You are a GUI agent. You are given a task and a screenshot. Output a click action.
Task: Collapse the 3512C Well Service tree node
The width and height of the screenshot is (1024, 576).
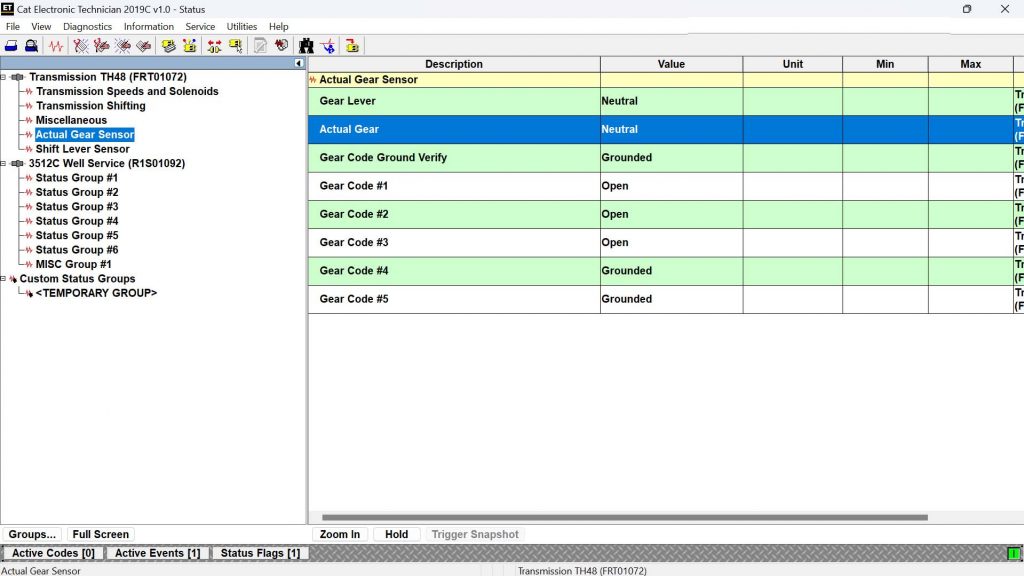click(x=4, y=163)
